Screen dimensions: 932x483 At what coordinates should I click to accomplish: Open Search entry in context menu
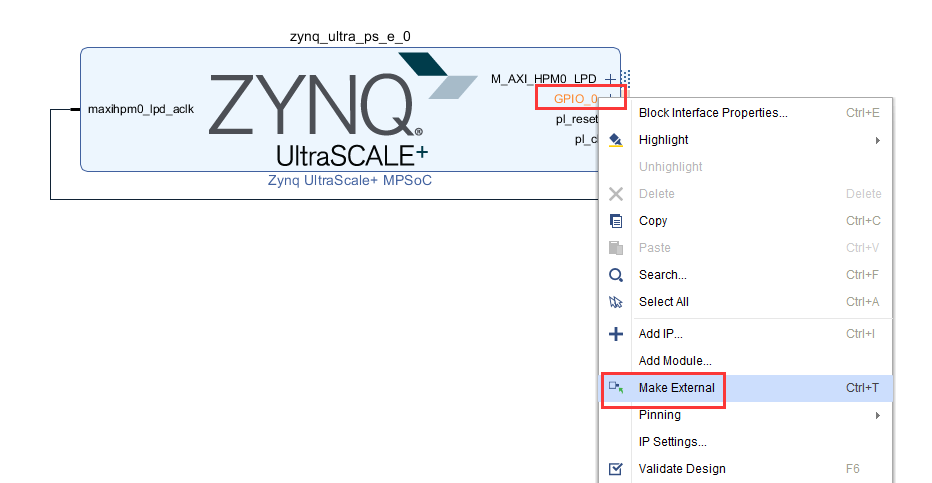pyautogui.click(x=745, y=275)
